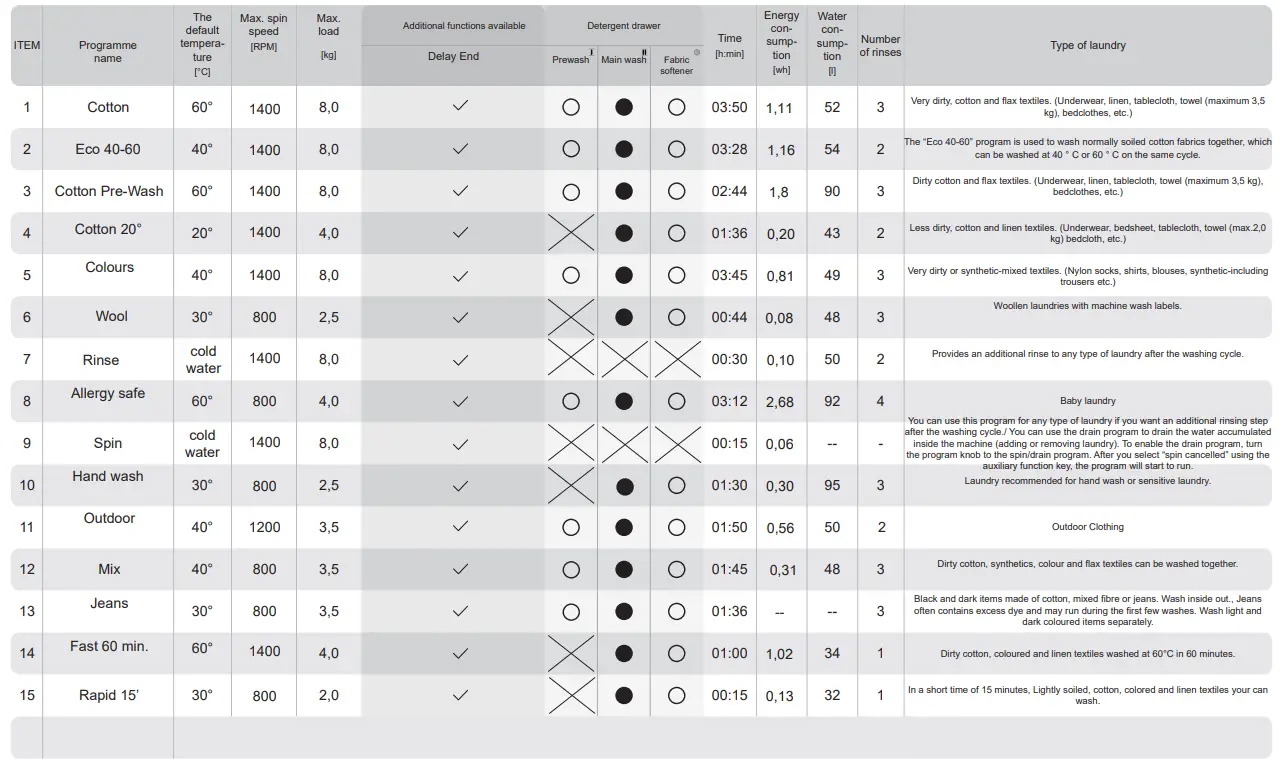Click the fabric softener circle for Rapid 15'

[677, 695]
